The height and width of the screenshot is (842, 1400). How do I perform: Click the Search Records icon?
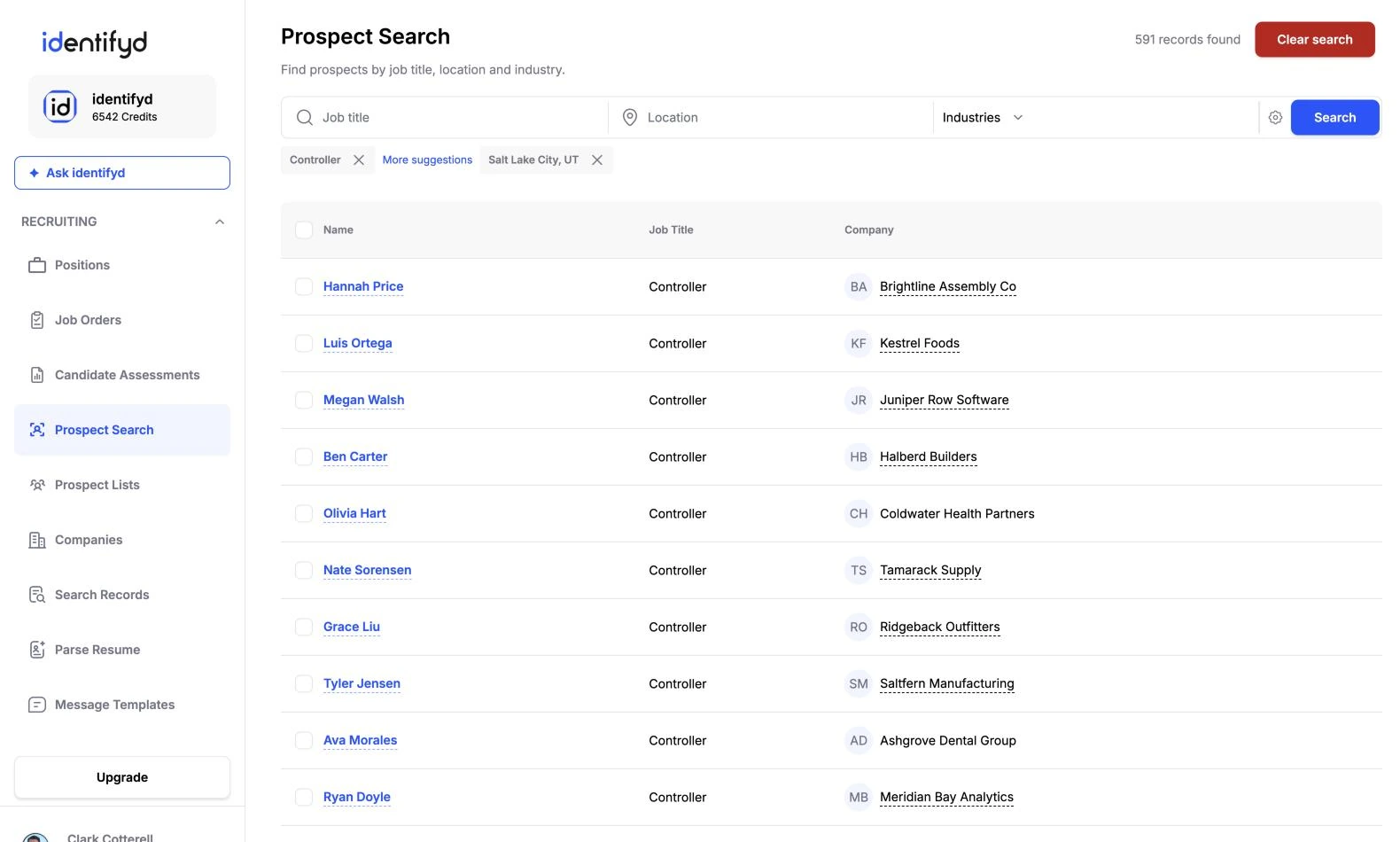37,595
